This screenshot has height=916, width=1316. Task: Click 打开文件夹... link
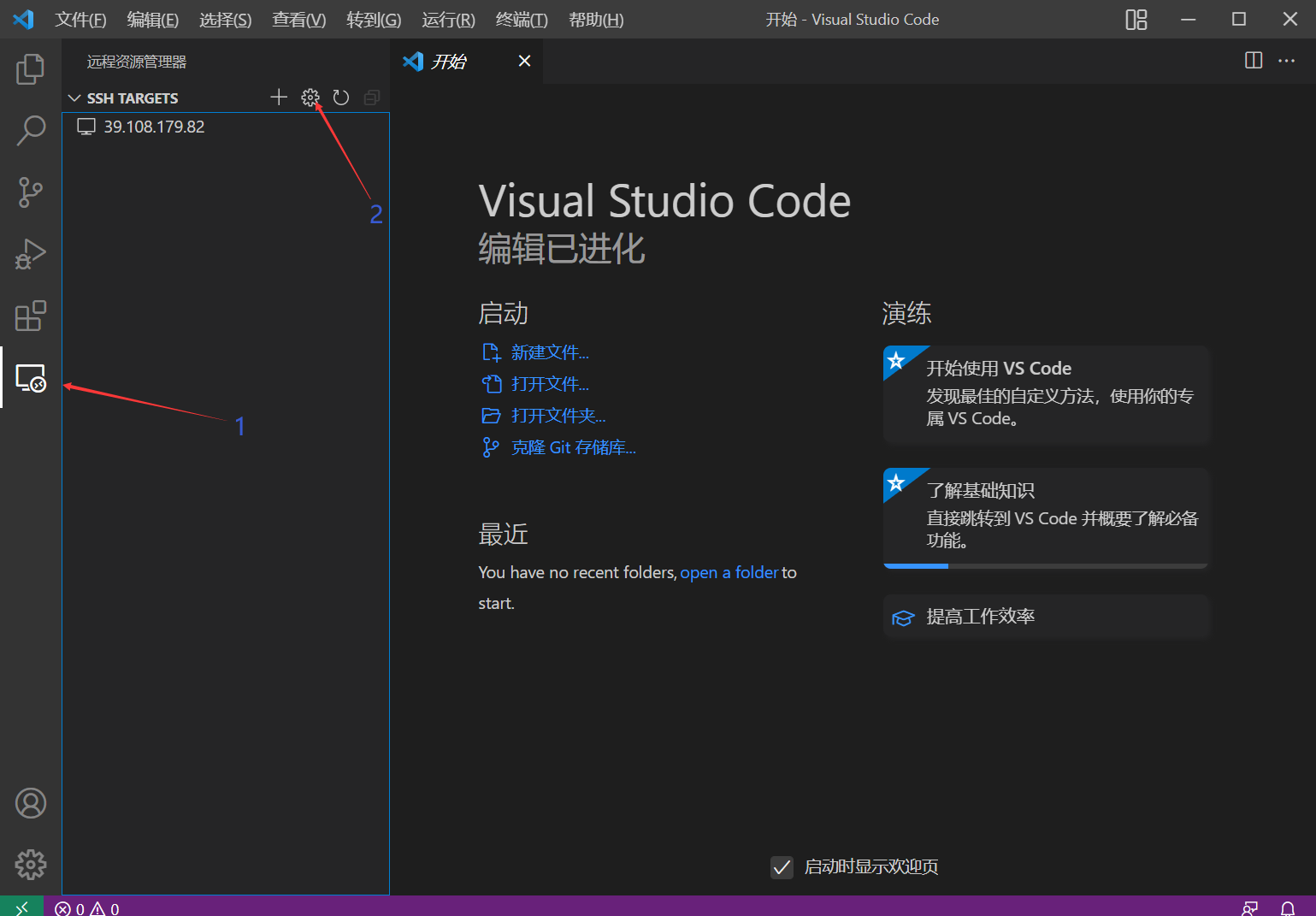pyautogui.click(x=558, y=416)
